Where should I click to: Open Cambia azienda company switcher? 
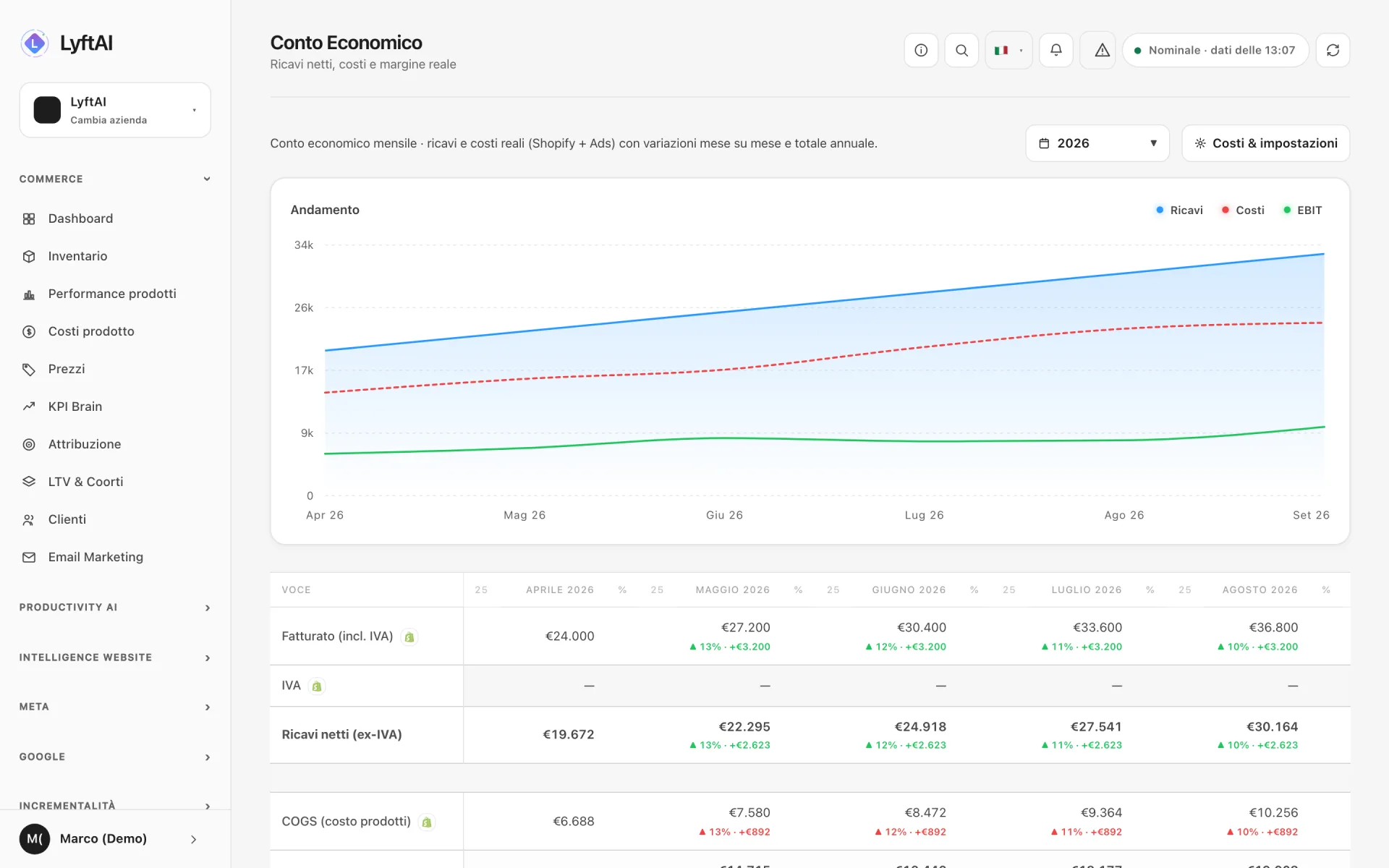coord(115,110)
